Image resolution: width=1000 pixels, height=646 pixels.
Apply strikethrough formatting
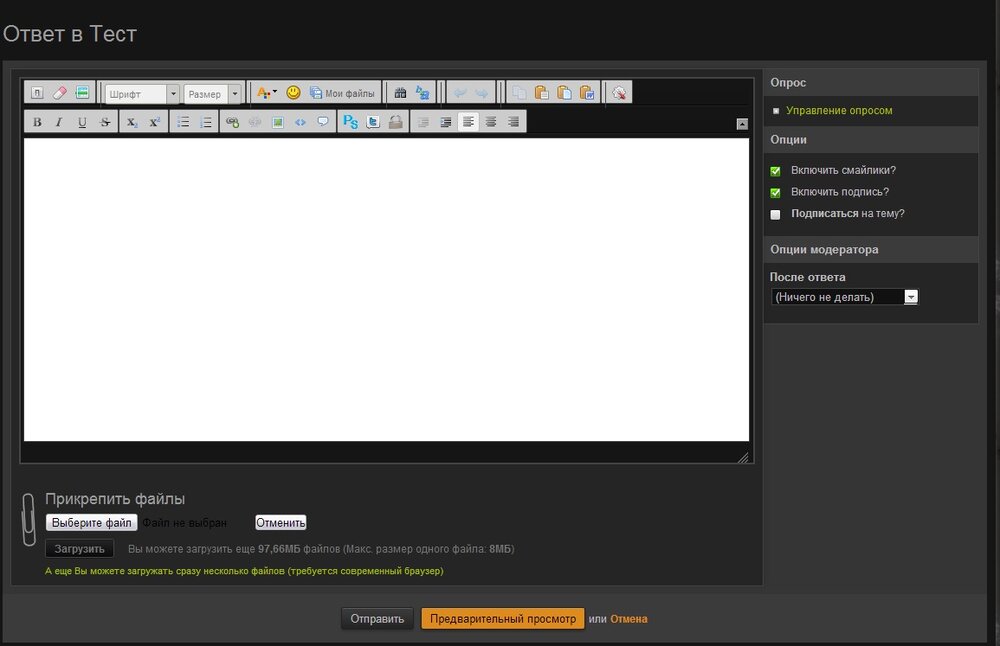pos(105,122)
